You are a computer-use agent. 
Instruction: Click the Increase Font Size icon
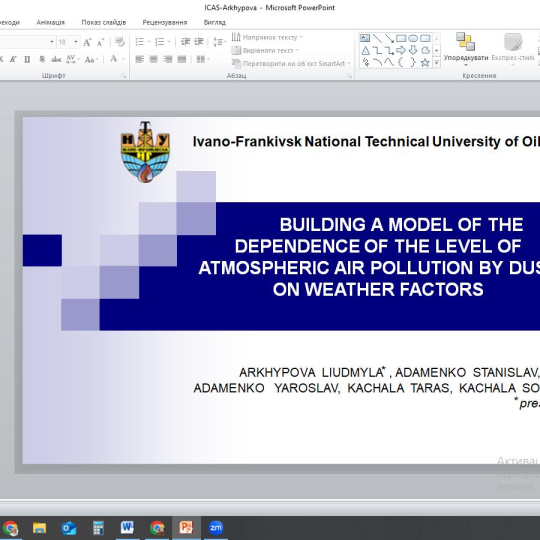tap(87, 42)
